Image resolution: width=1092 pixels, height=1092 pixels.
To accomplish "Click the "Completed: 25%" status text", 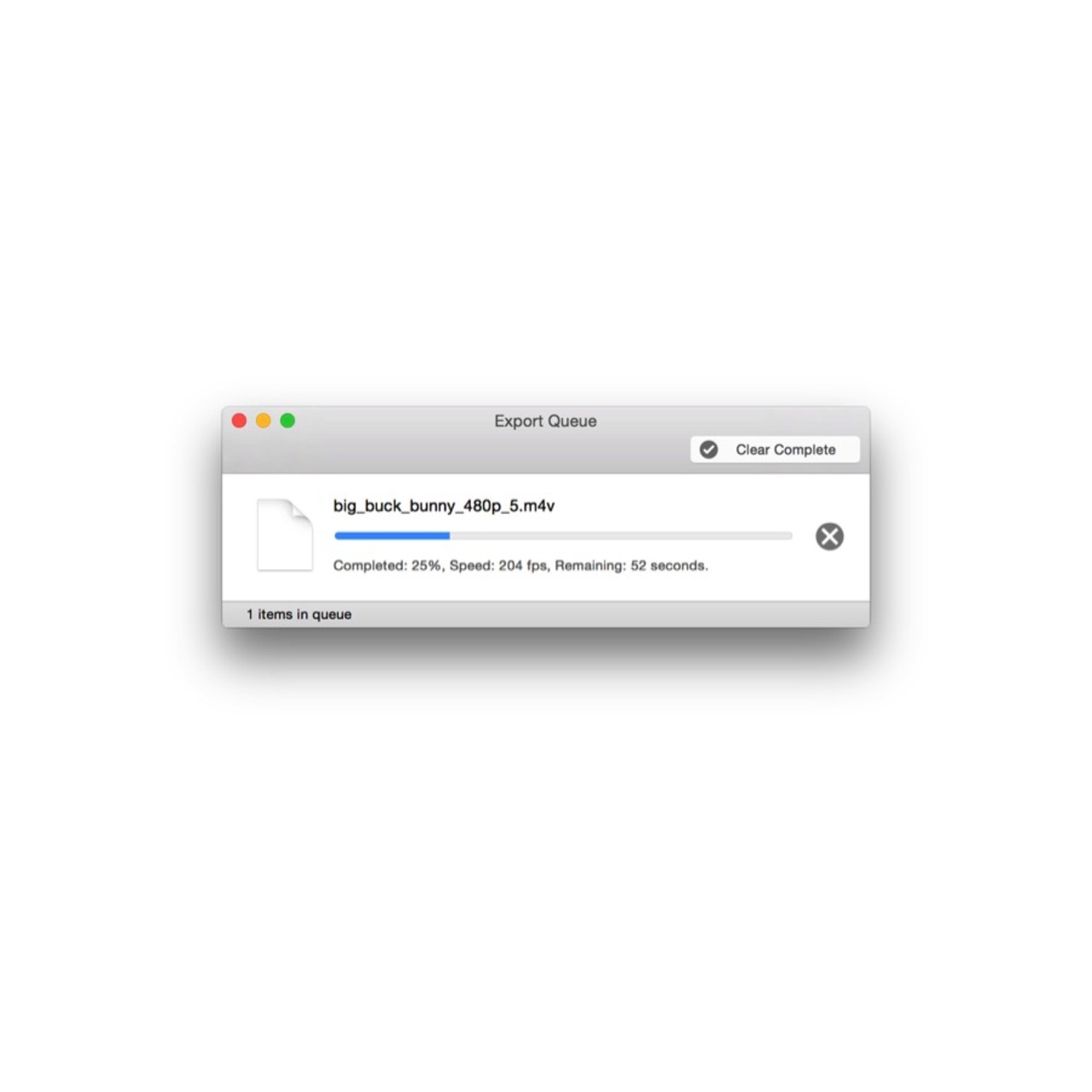I will coord(387,566).
